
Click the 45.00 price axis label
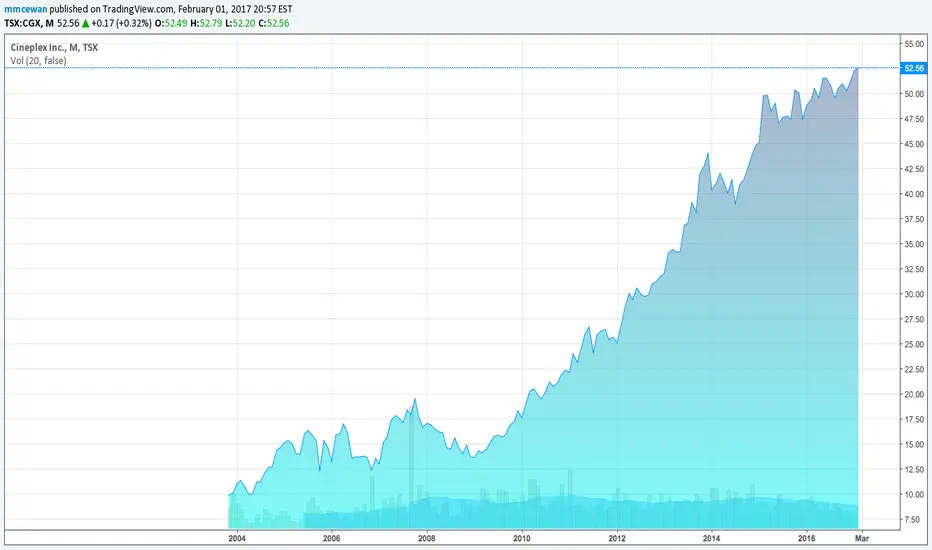(914, 144)
